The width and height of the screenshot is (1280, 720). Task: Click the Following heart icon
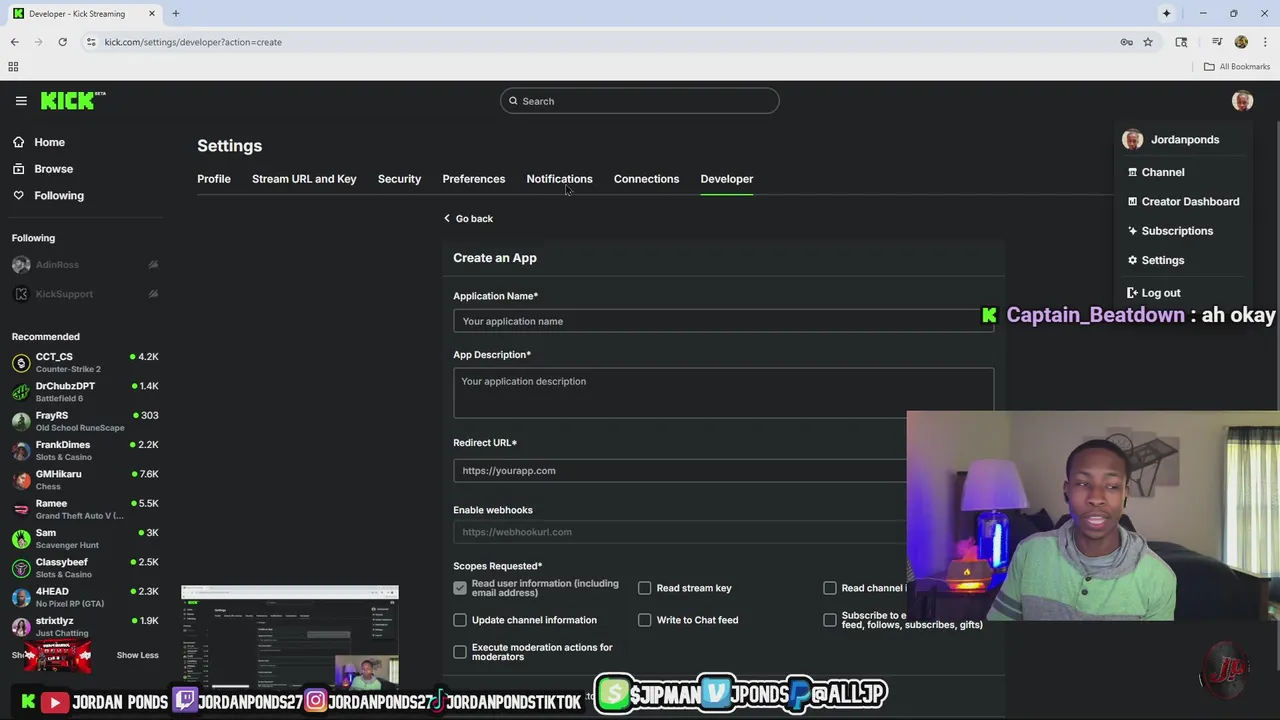tap(18, 196)
